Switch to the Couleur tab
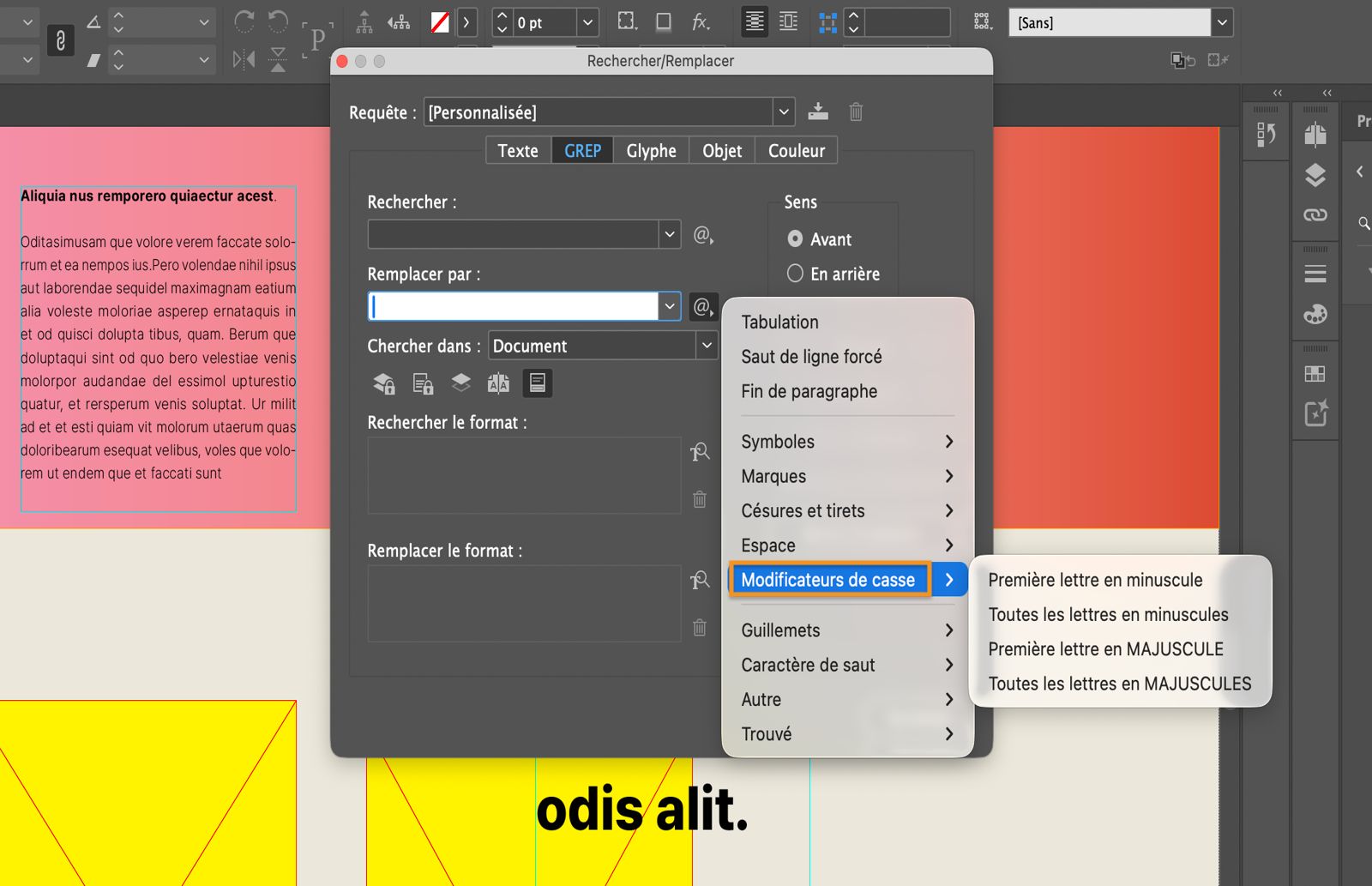Viewport: 1372px width, 886px height. [x=797, y=150]
